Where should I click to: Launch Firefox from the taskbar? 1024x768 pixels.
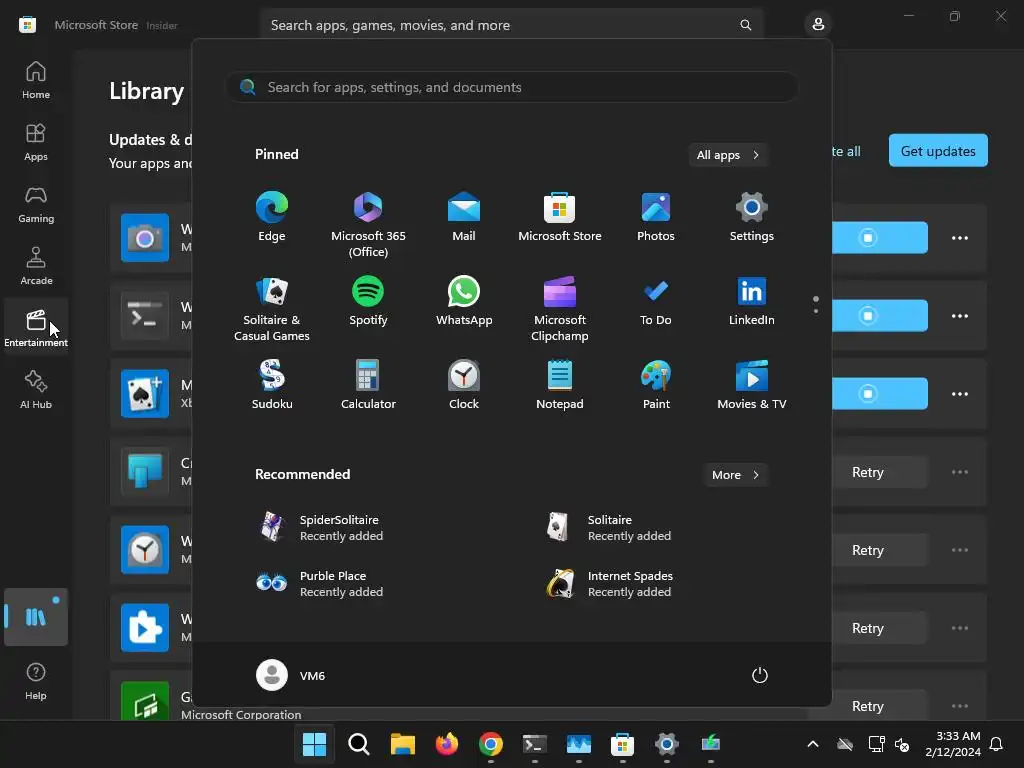tap(447, 744)
